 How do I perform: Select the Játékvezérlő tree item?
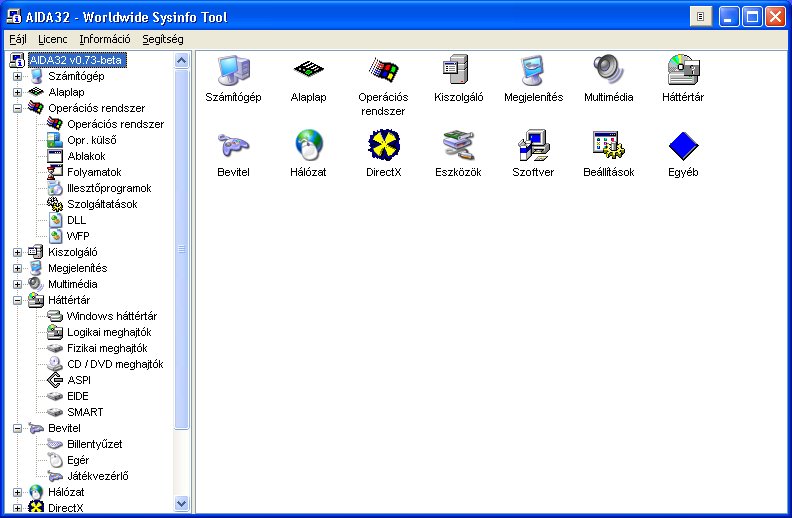pyautogui.click(x=97, y=476)
